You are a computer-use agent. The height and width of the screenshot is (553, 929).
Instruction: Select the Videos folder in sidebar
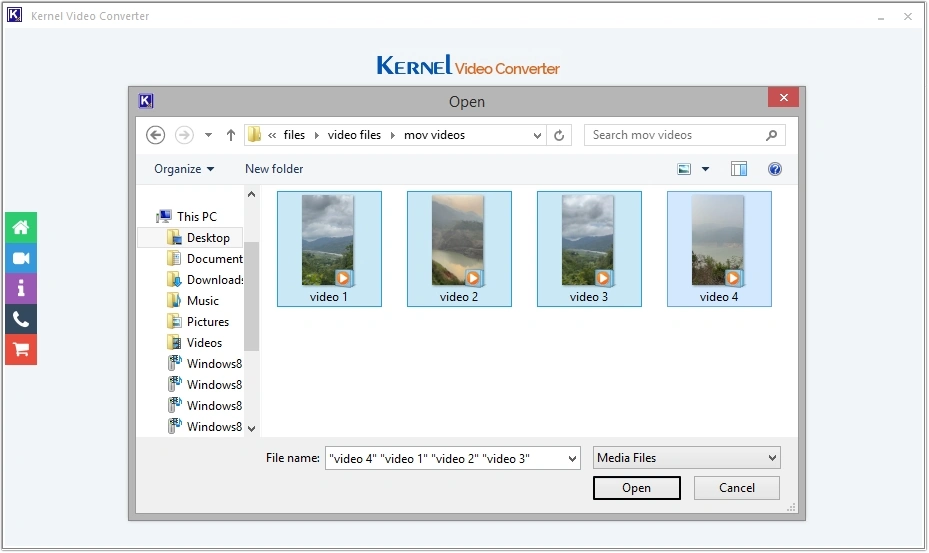[204, 343]
